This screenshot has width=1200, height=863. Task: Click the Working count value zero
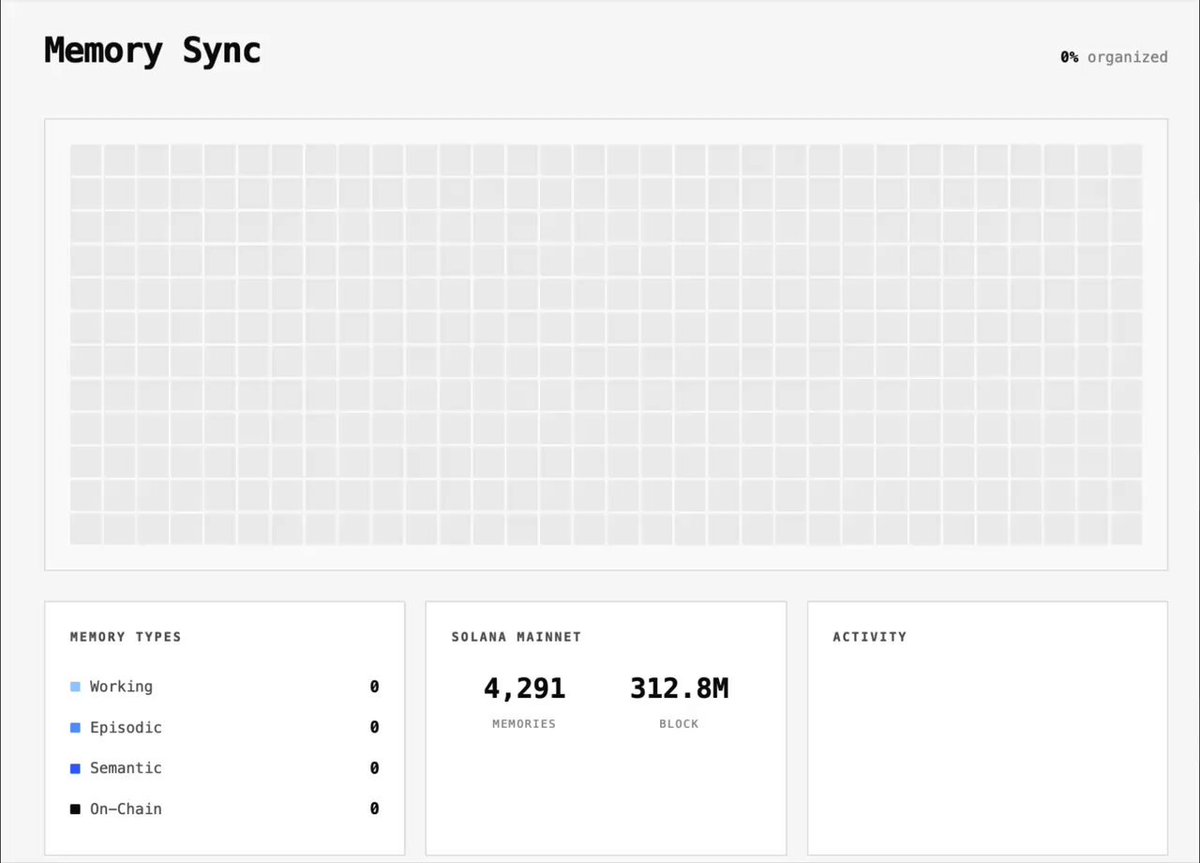(x=374, y=687)
